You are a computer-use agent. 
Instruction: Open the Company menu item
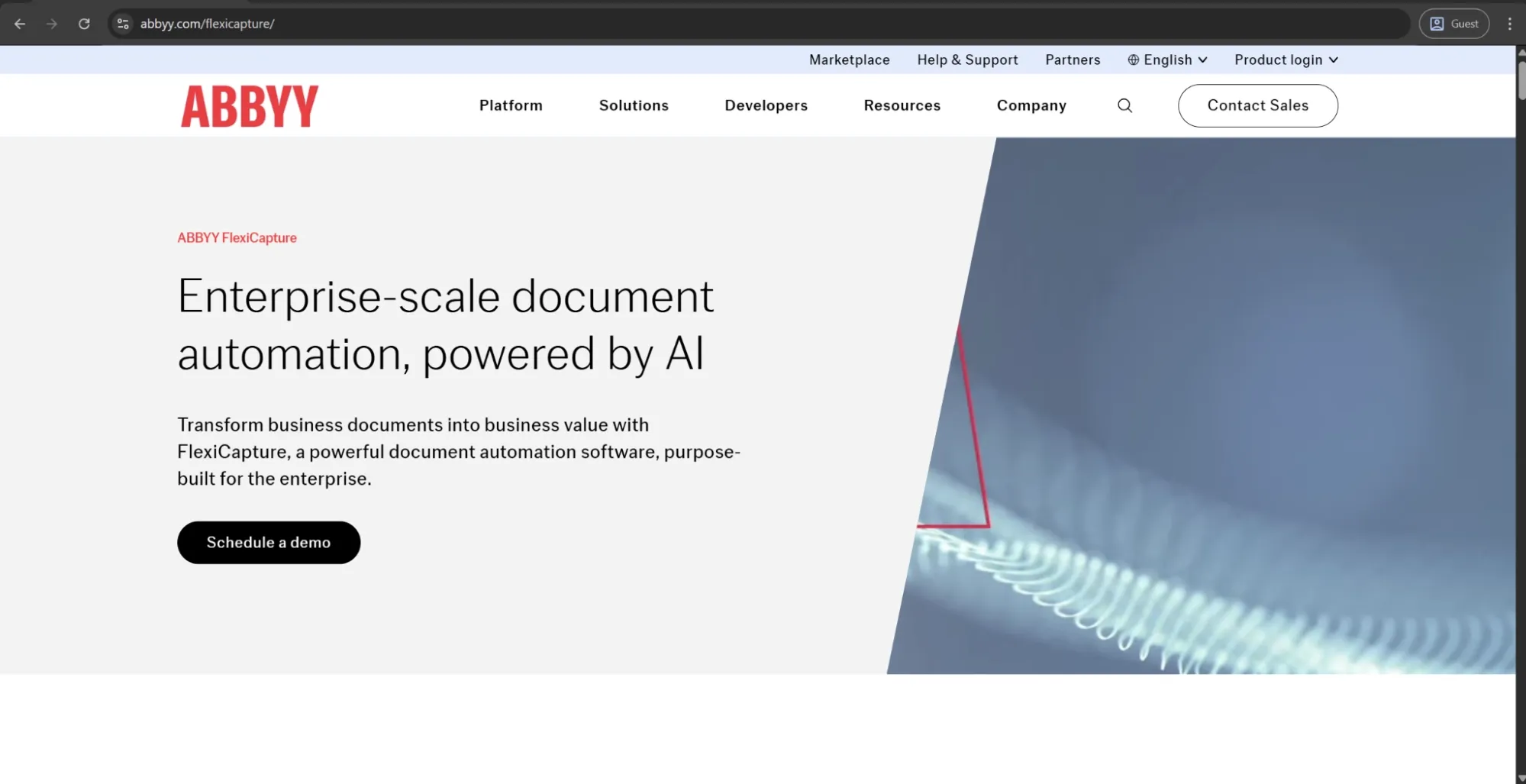click(1031, 105)
